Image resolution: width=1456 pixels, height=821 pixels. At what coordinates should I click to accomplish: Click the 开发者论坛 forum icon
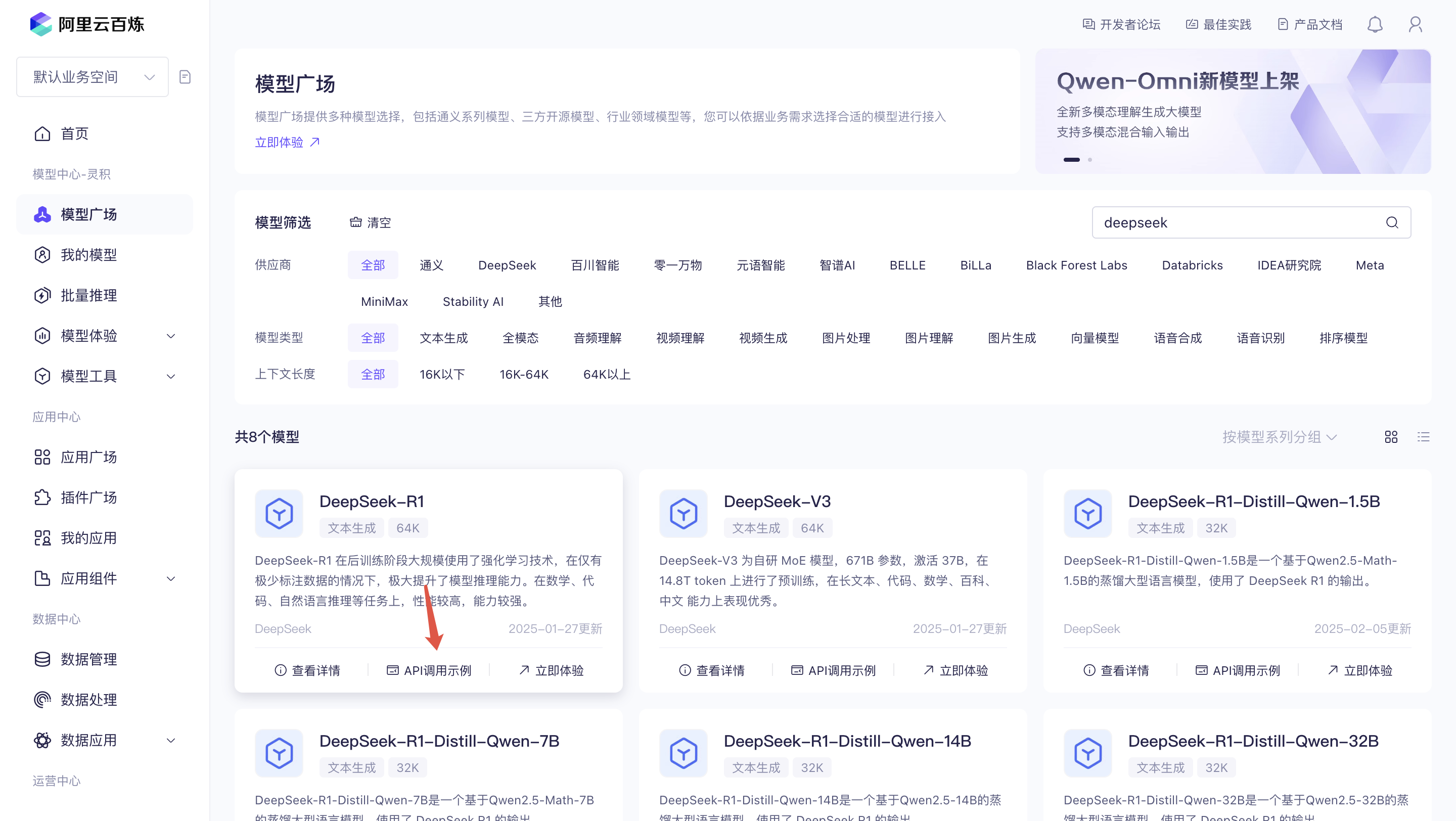[x=1088, y=24]
